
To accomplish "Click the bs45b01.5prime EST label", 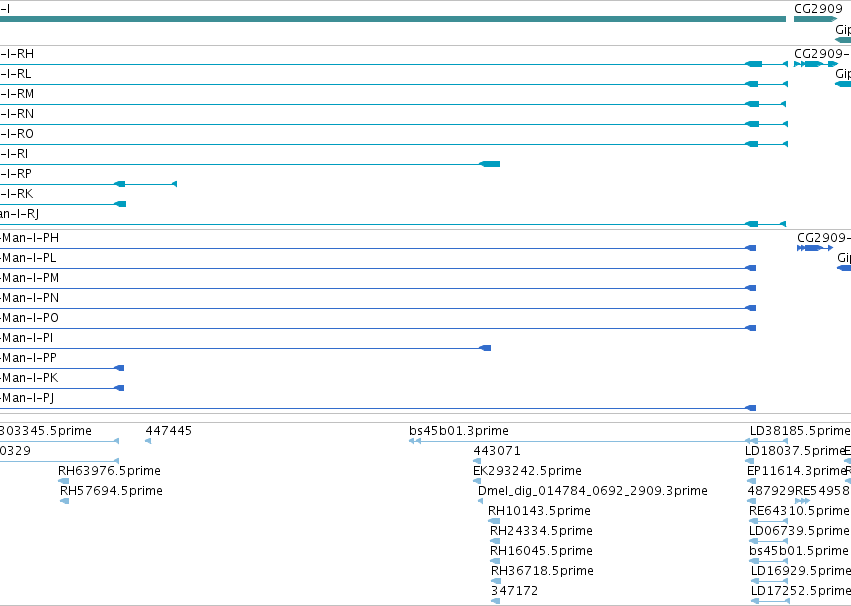I will (x=798, y=551).
